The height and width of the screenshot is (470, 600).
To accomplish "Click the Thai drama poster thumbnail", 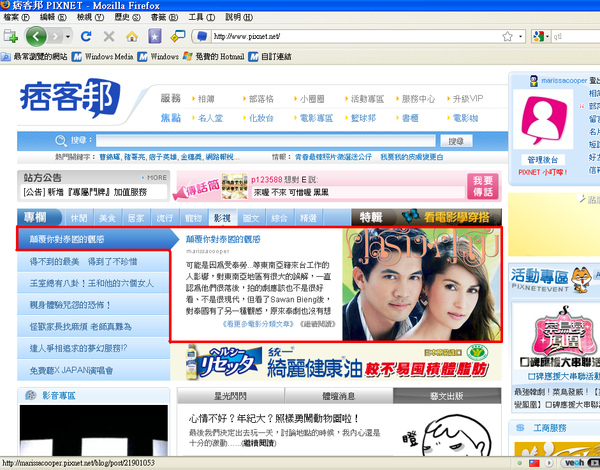I will coord(421,284).
